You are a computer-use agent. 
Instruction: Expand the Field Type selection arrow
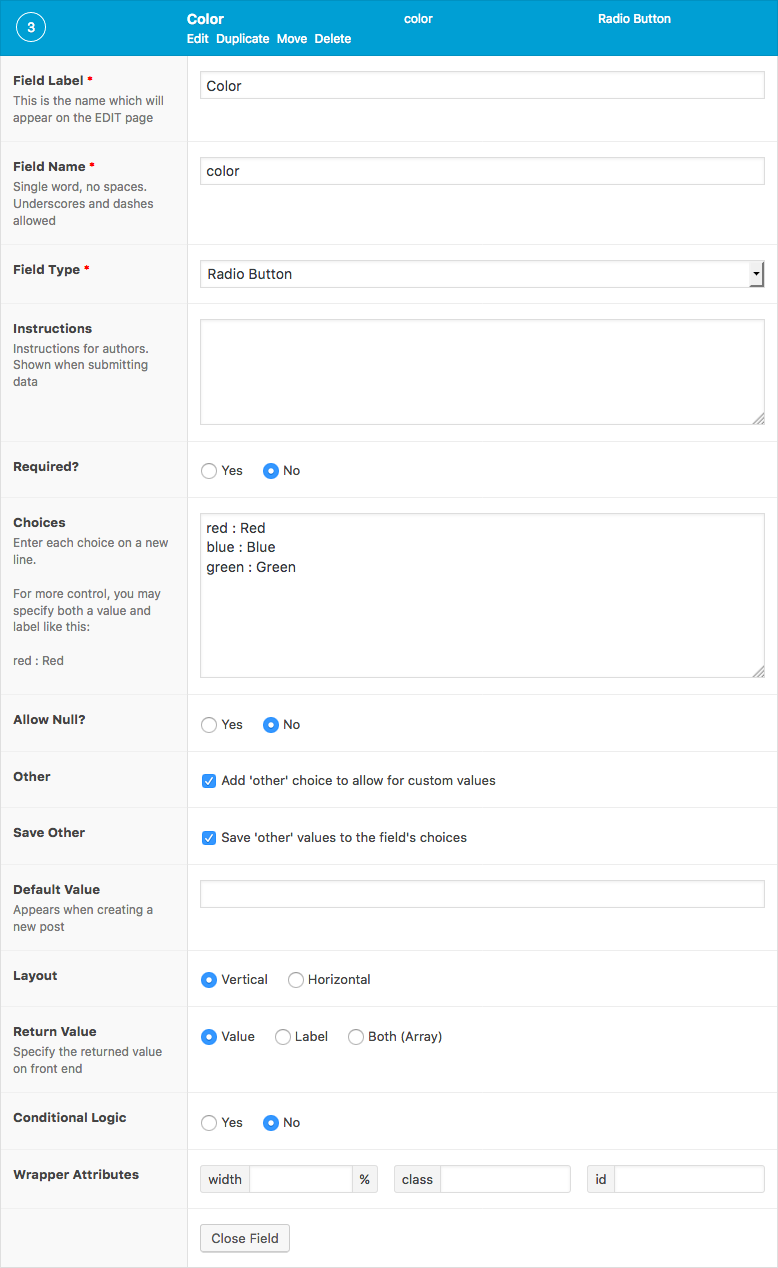tap(757, 273)
